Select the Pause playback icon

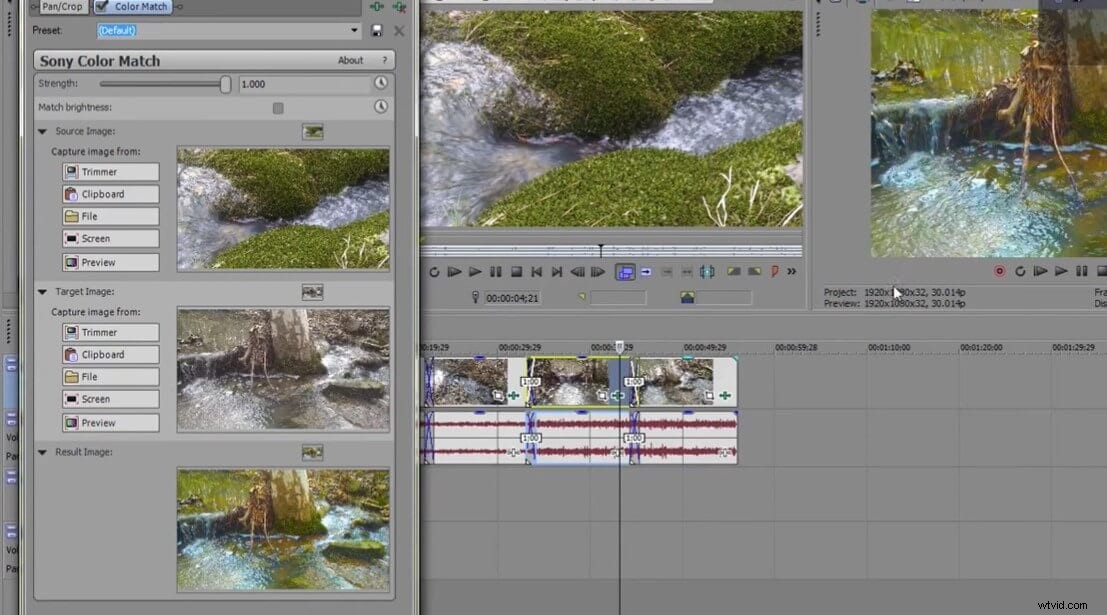point(497,271)
